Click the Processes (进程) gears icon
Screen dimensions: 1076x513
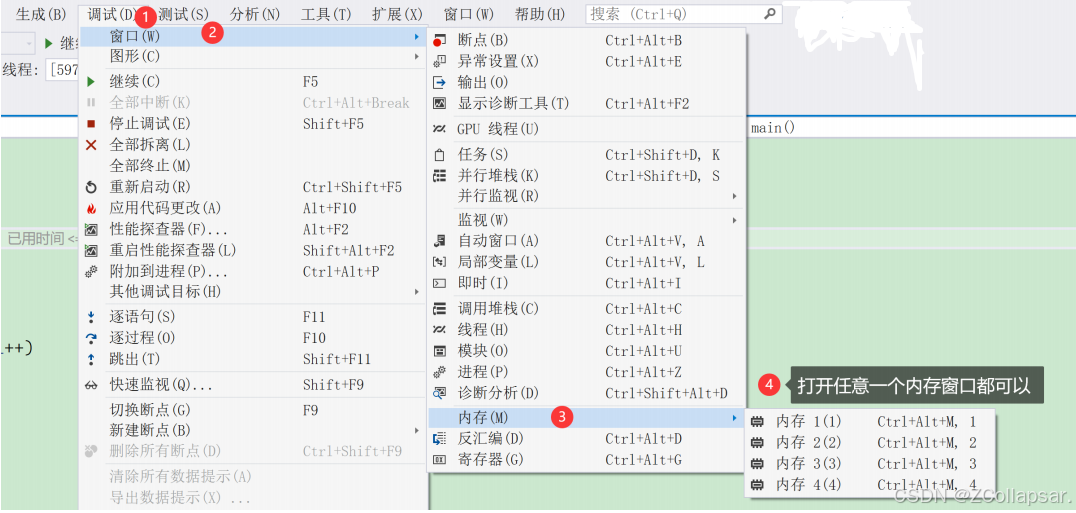[440, 372]
